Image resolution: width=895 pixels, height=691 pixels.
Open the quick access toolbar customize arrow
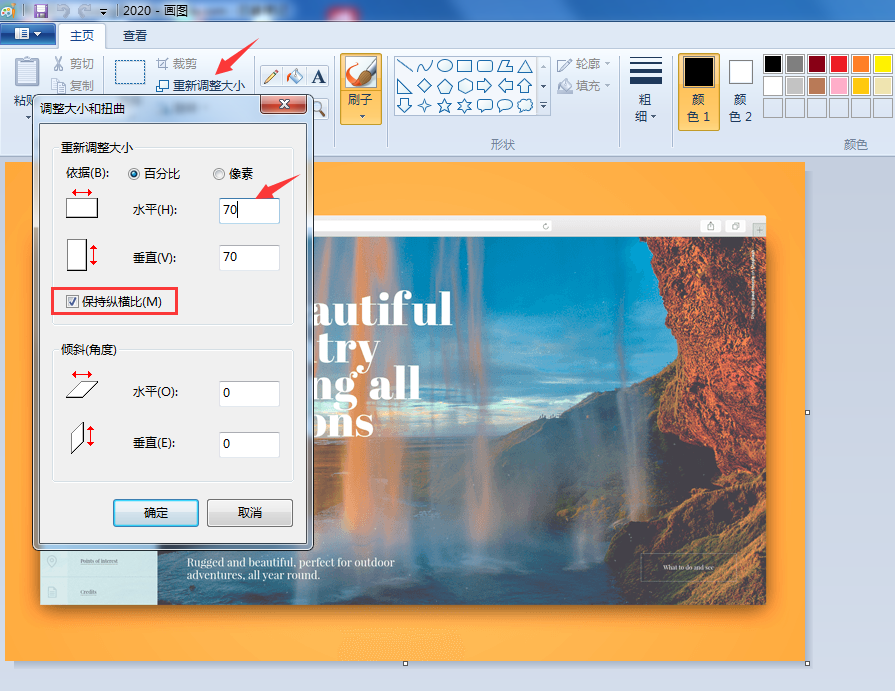[x=103, y=11]
